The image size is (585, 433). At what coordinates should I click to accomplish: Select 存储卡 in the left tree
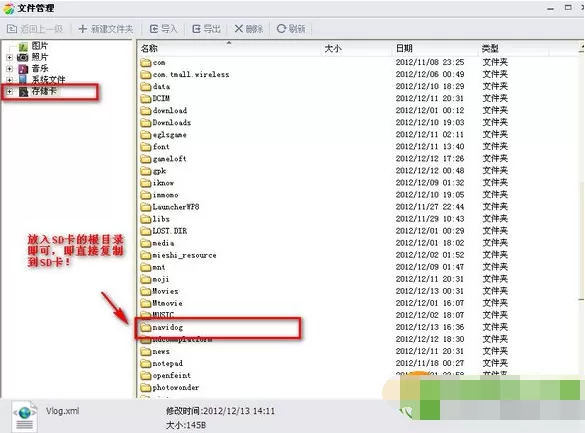point(44,91)
